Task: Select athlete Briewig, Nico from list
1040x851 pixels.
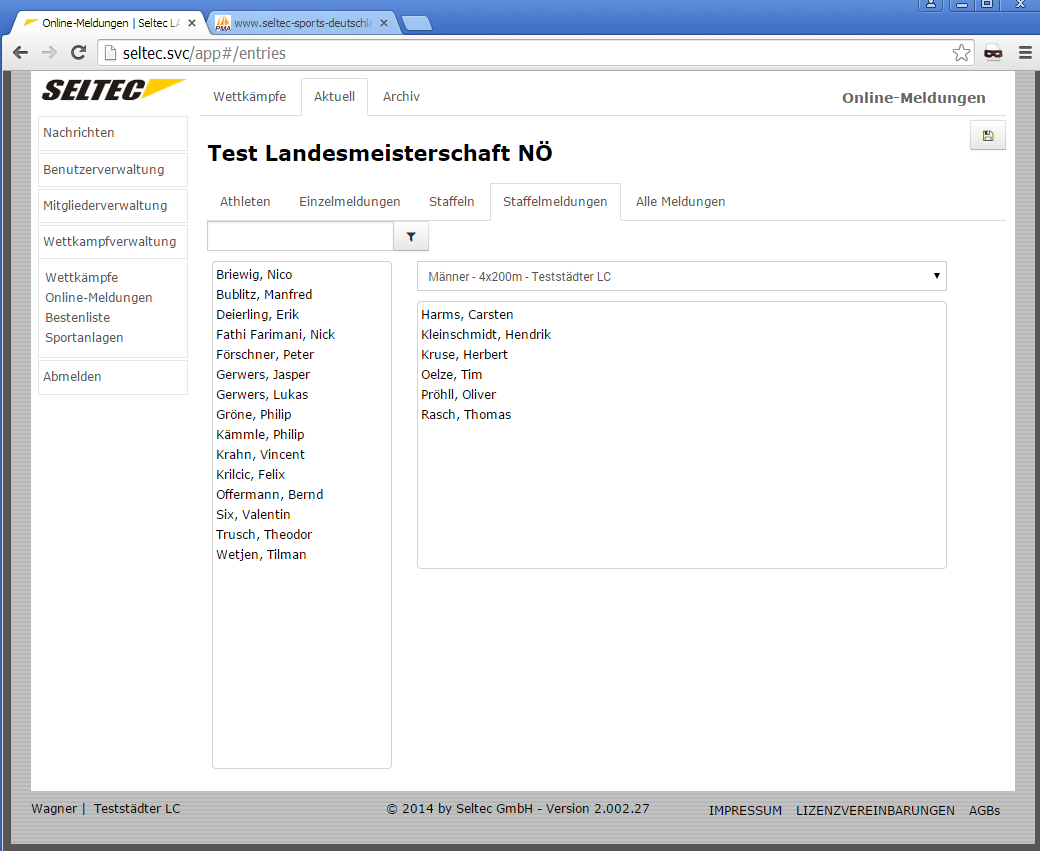Action: click(x=254, y=275)
